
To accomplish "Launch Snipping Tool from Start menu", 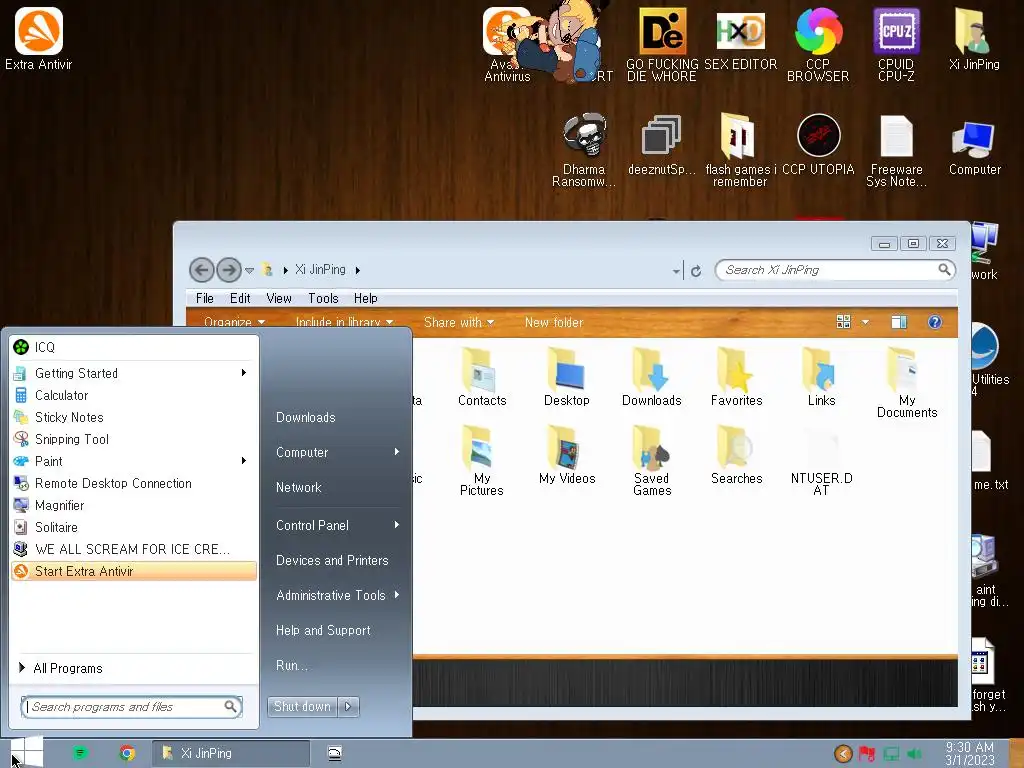I will click(x=134, y=439).
